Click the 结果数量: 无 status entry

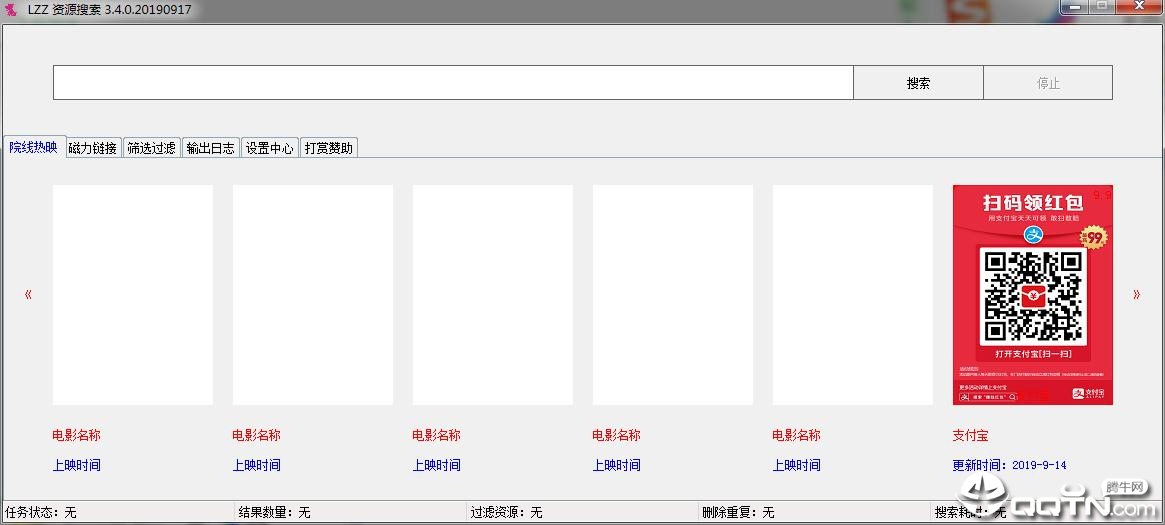coord(274,512)
